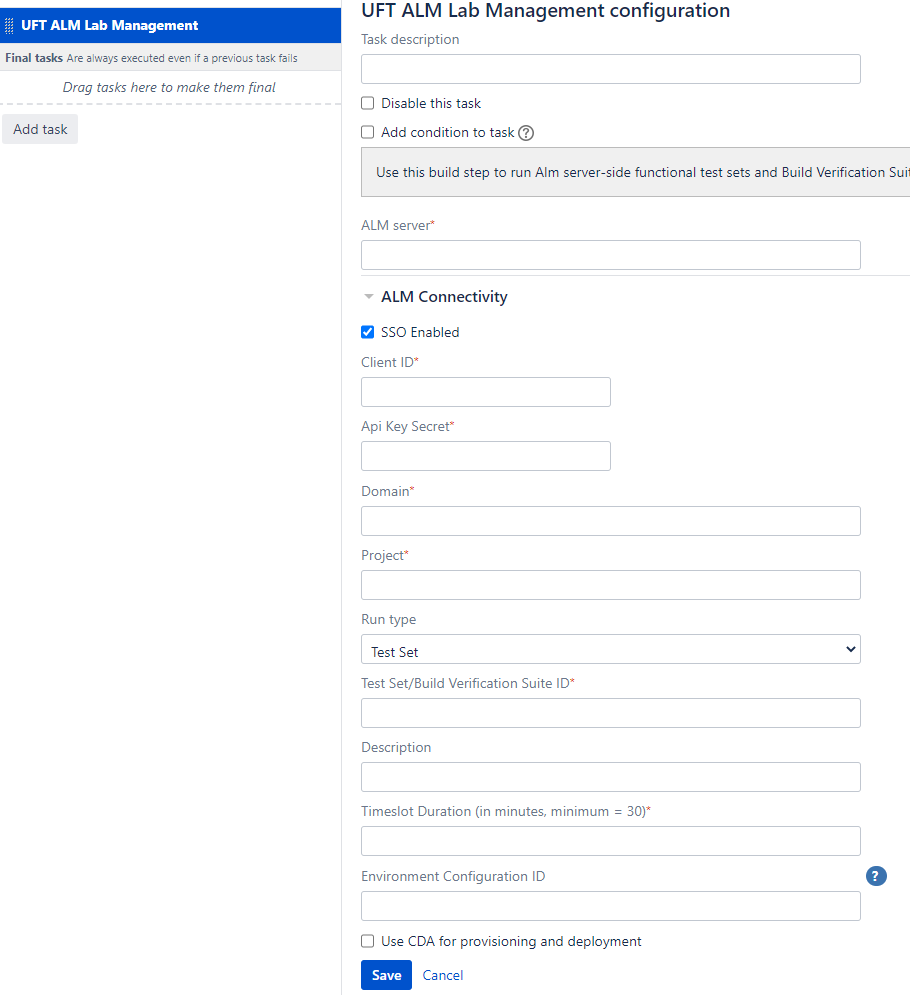Click the Save button
910x995 pixels.
point(386,975)
